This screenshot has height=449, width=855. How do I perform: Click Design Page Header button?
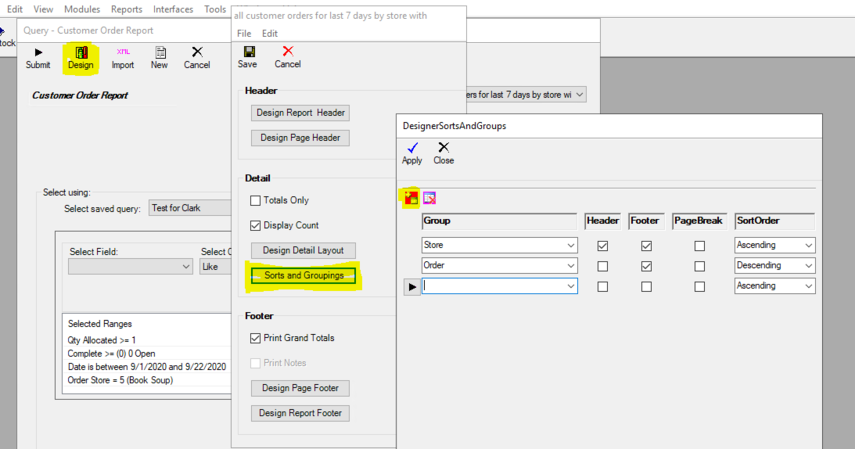300,138
